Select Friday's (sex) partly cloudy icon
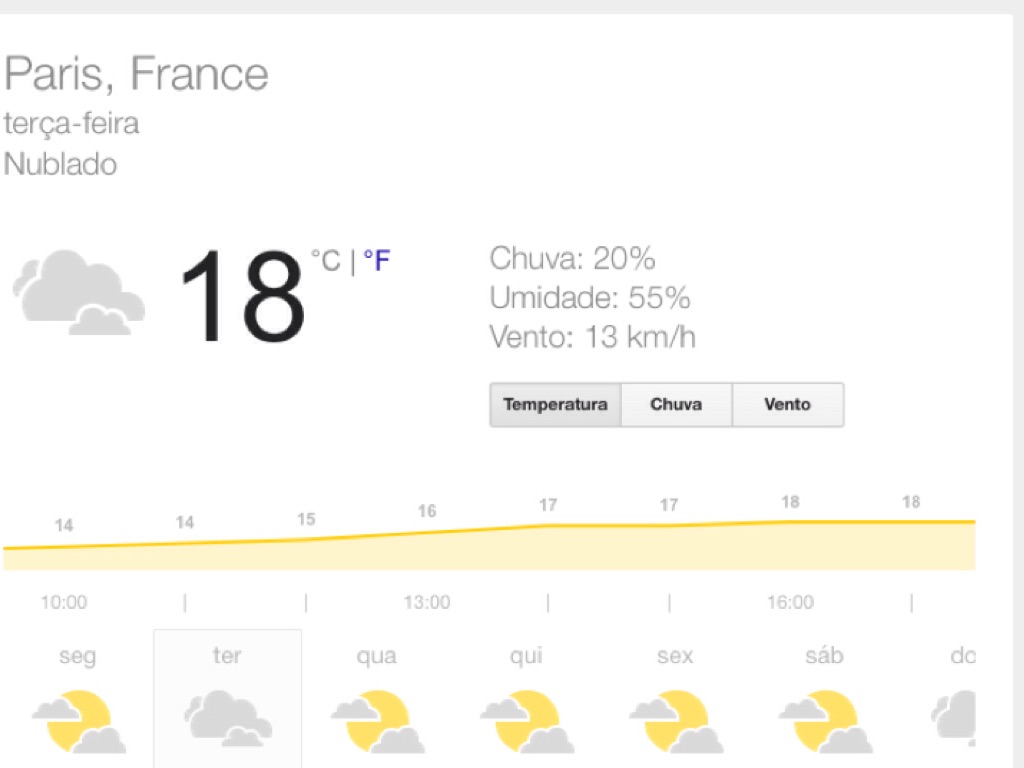Image resolution: width=1024 pixels, height=768 pixels. pyautogui.click(x=675, y=720)
